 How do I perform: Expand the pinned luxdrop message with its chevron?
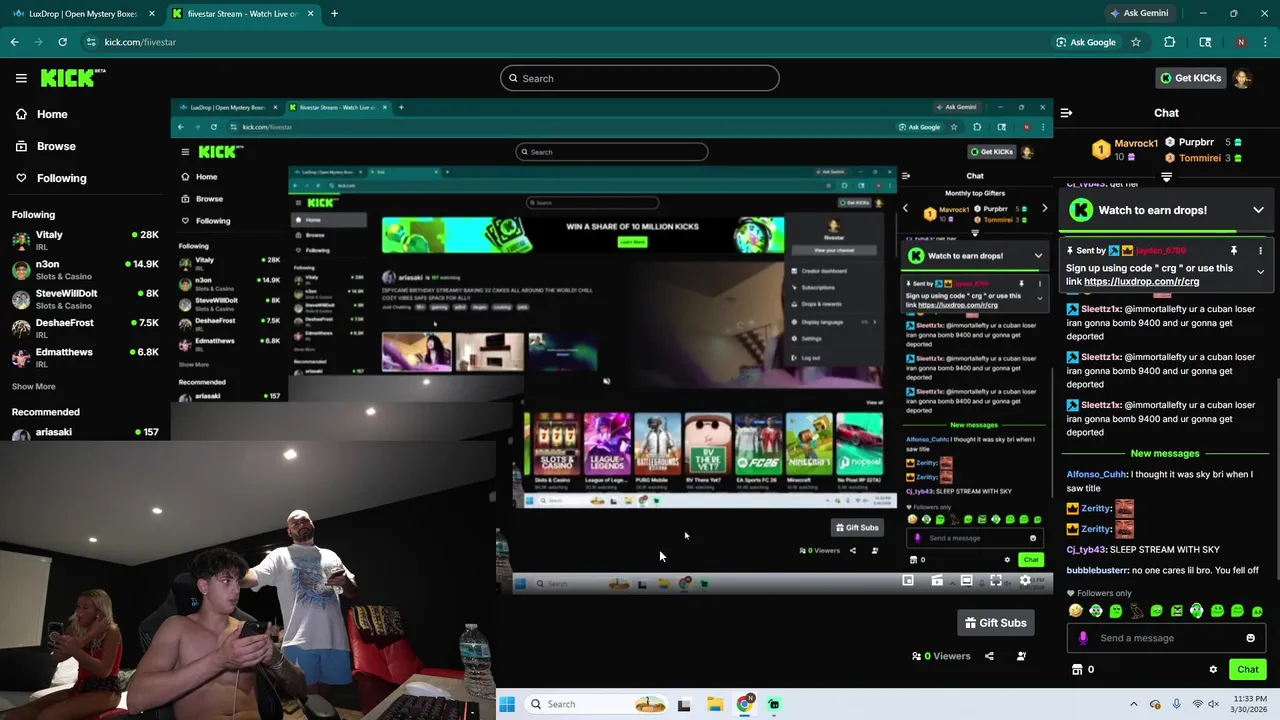tap(1260, 272)
